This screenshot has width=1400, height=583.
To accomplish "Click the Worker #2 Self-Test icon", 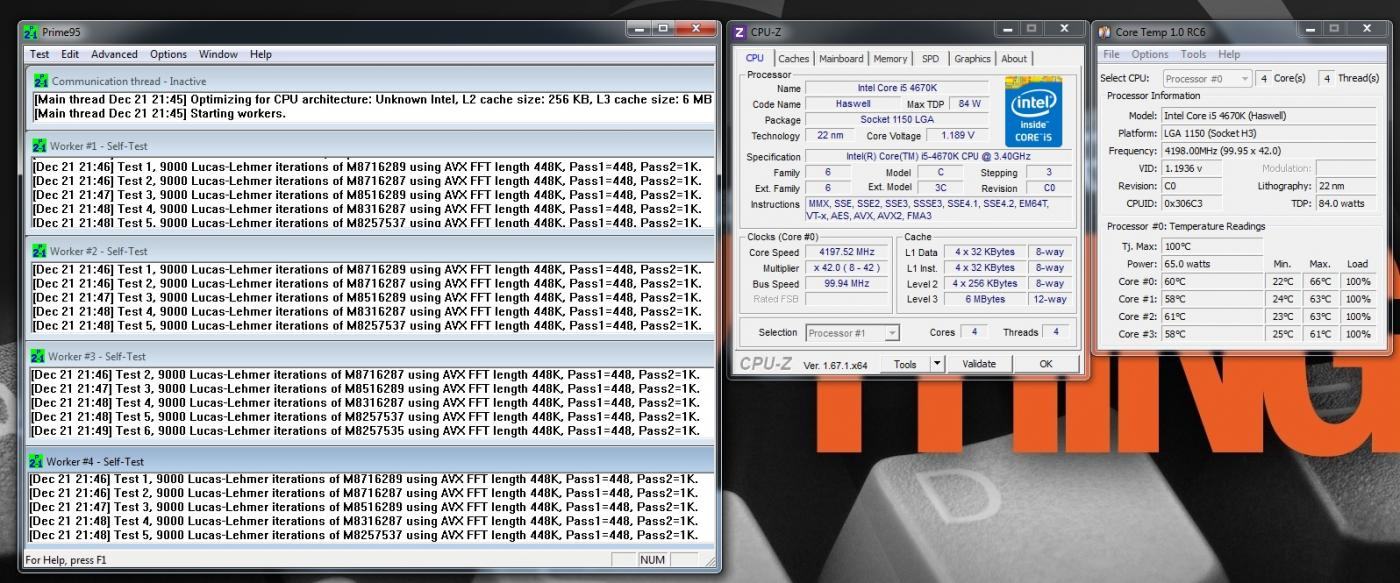I will 39,251.
